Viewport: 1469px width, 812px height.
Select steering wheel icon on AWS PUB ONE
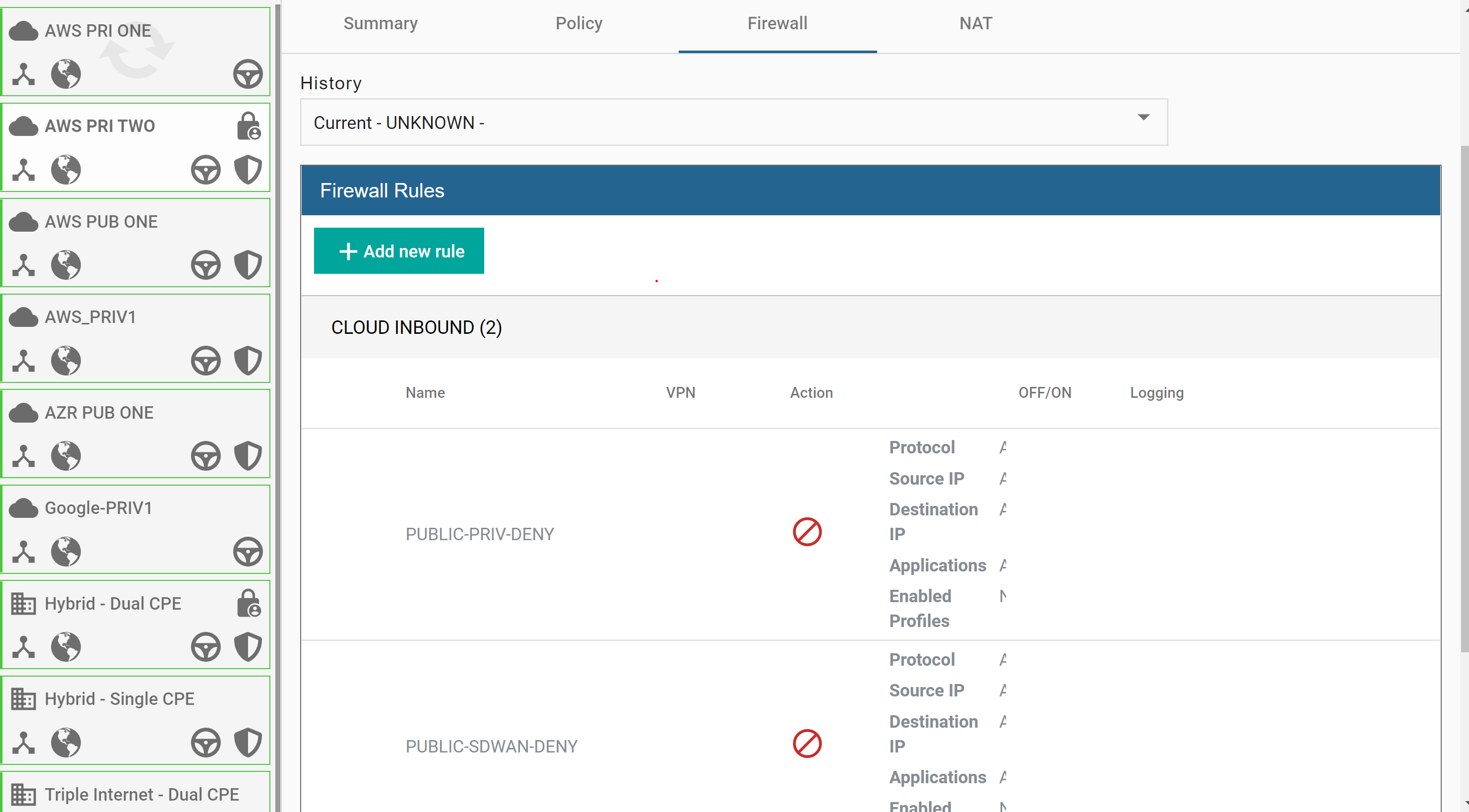205,265
